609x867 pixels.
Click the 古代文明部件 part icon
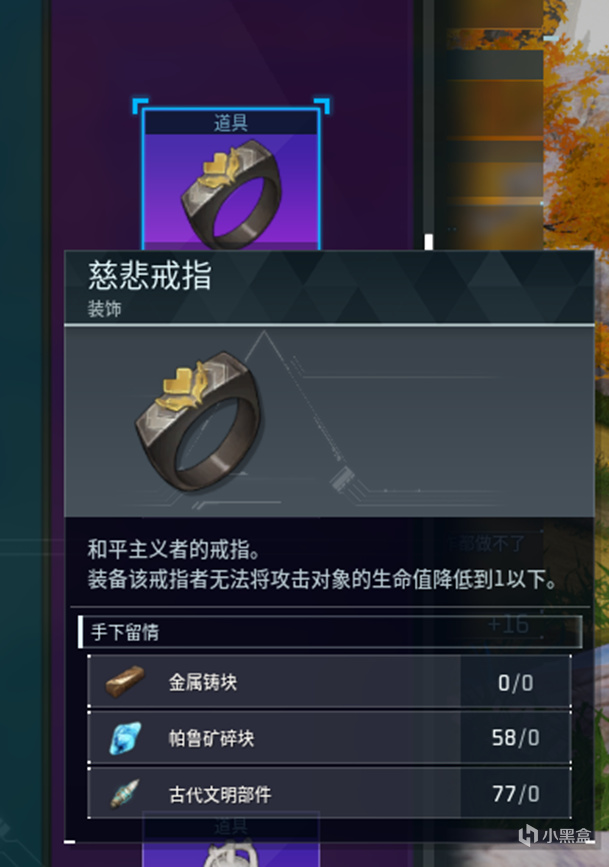125,794
